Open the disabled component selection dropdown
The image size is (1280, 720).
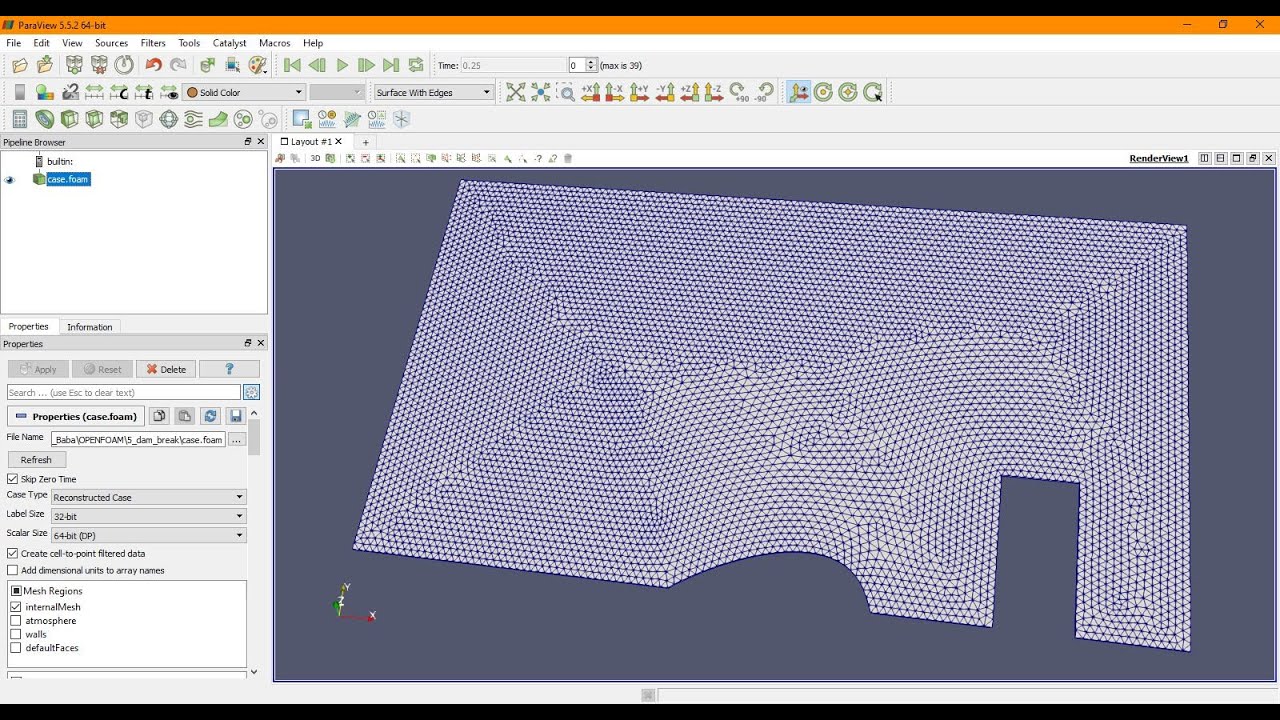pos(337,92)
